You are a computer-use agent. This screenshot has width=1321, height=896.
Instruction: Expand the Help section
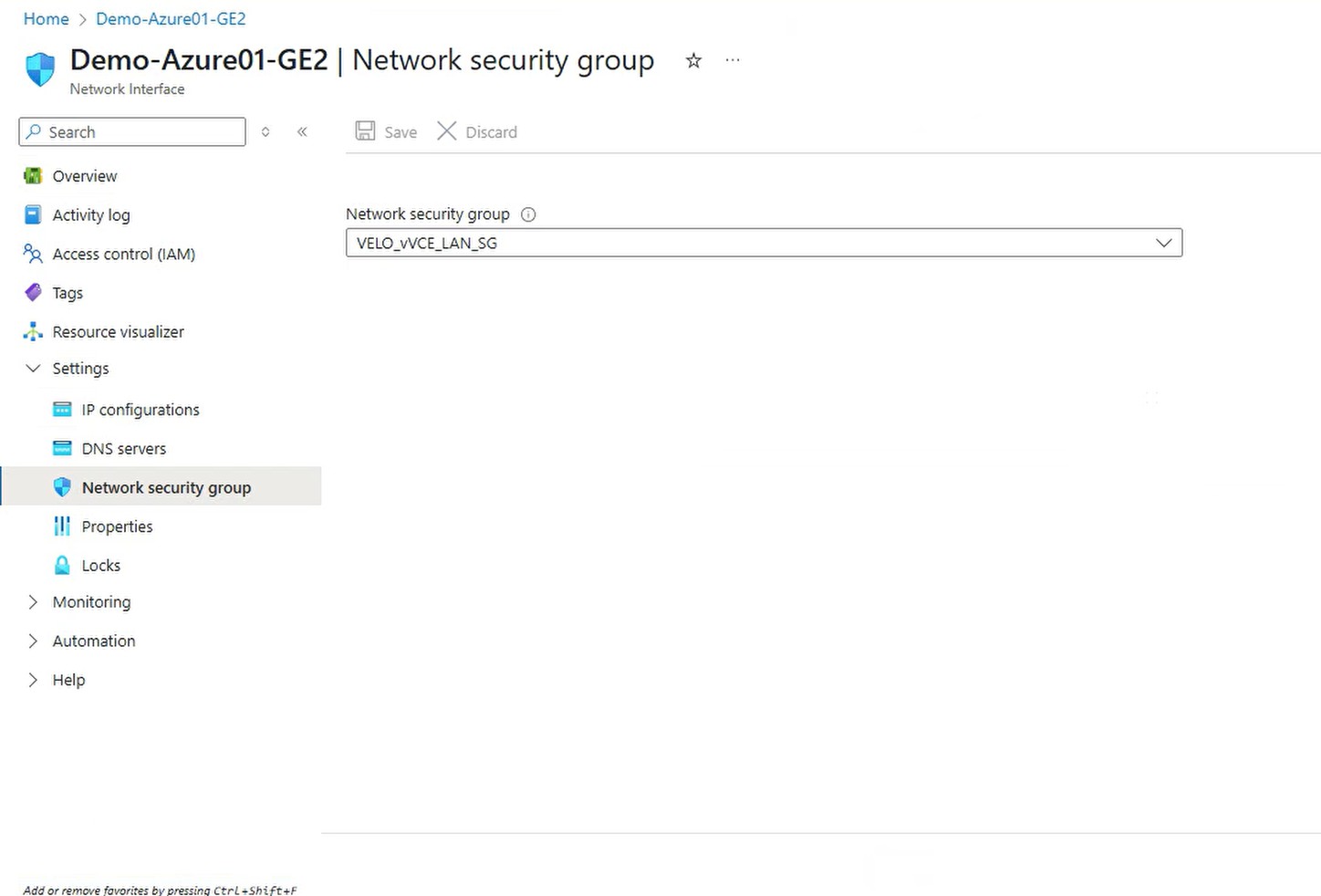point(33,680)
